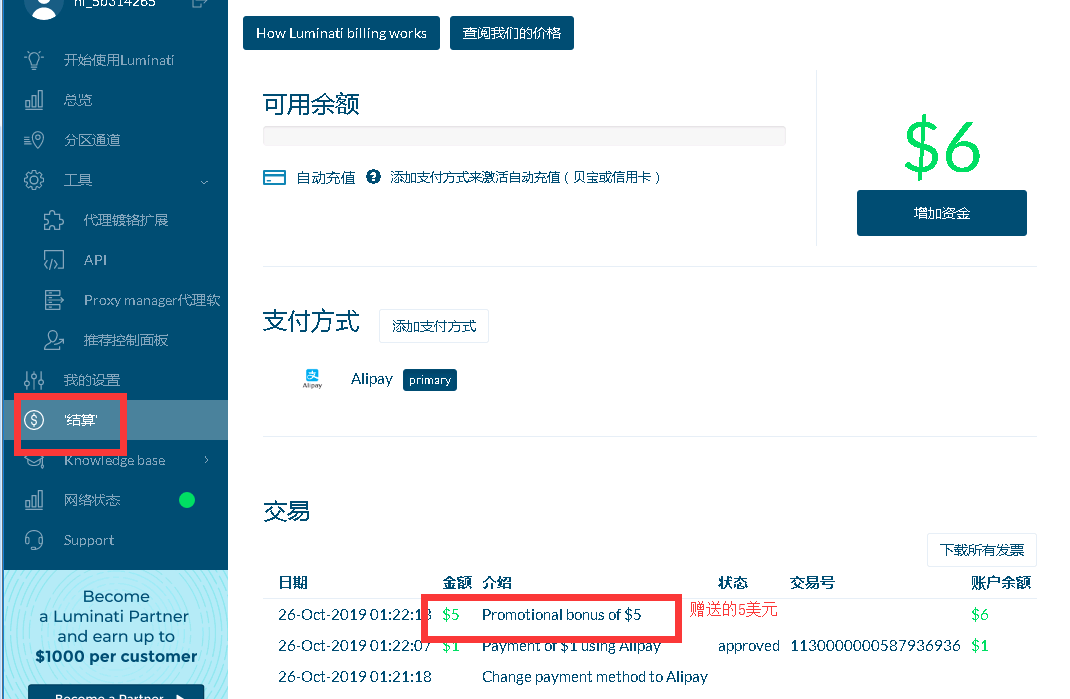The height and width of the screenshot is (699, 1070).
Task: Click the Alipay logo icon
Action: [x=312, y=378]
